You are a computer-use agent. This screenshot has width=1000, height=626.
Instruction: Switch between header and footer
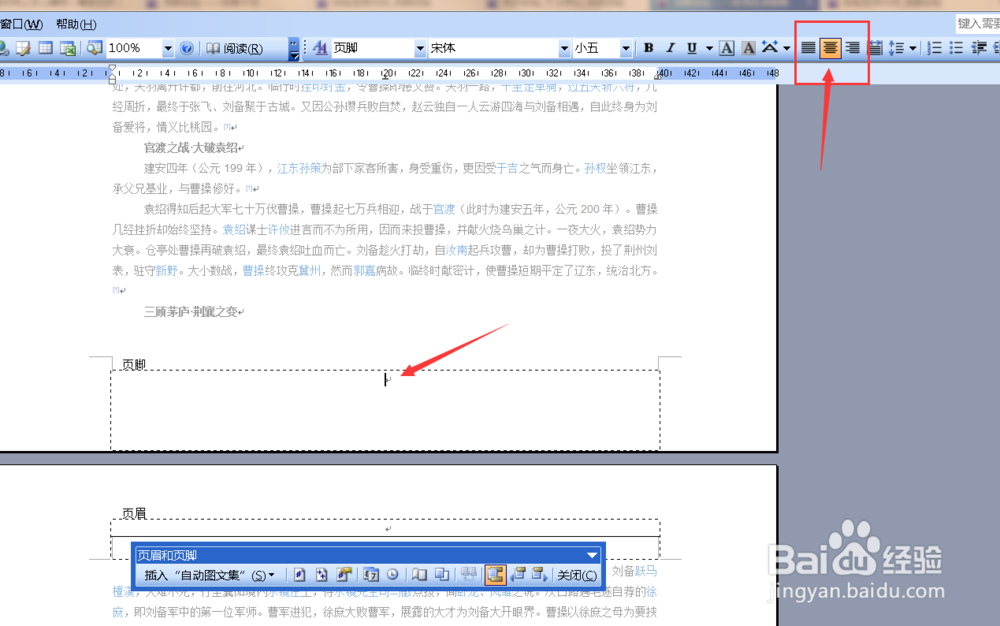pos(497,574)
